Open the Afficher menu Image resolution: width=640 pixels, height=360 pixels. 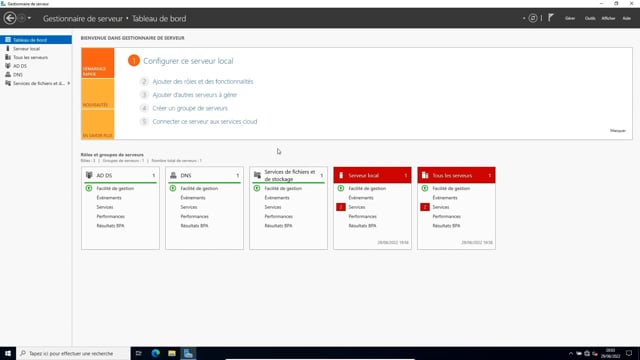pos(608,18)
